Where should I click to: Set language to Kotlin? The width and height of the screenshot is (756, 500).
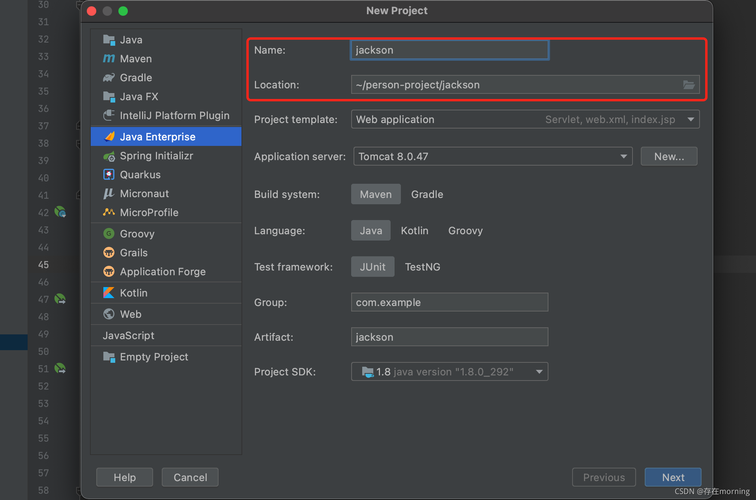415,231
